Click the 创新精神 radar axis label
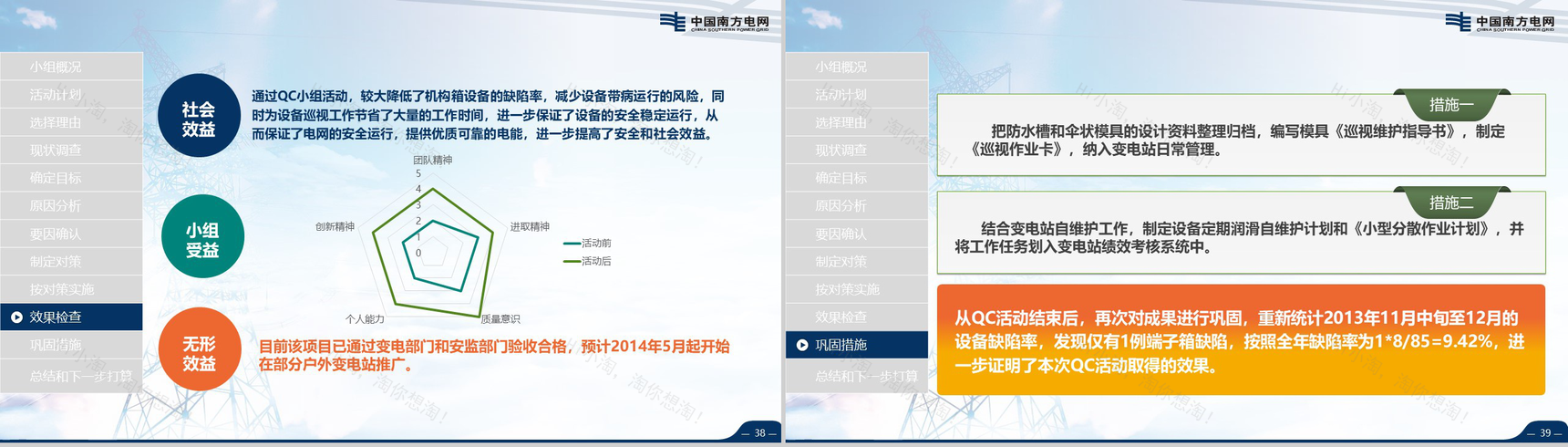This screenshot has width=1568, height=447. (x=335, y=226)
